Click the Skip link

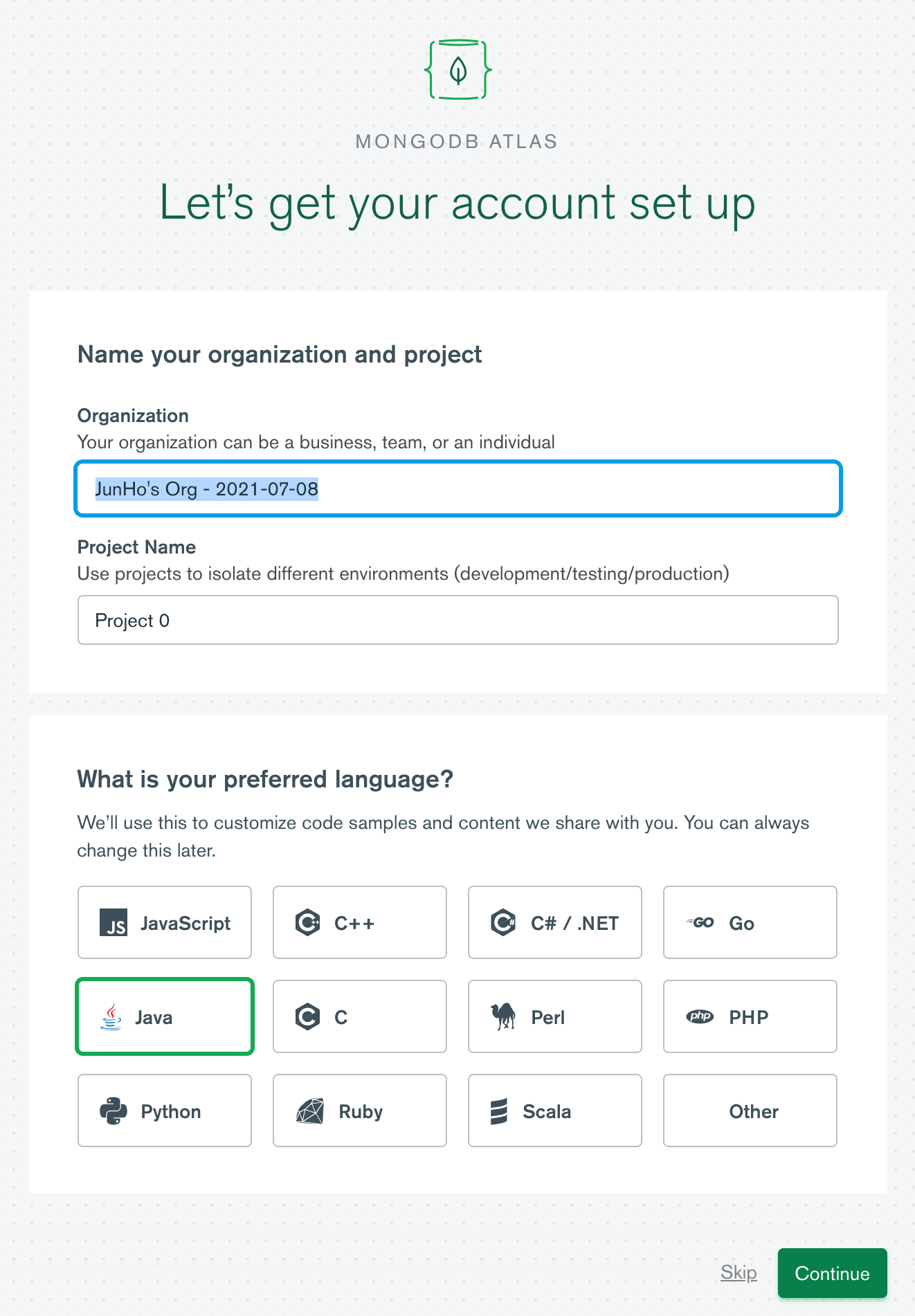[x=739, y=1272]
